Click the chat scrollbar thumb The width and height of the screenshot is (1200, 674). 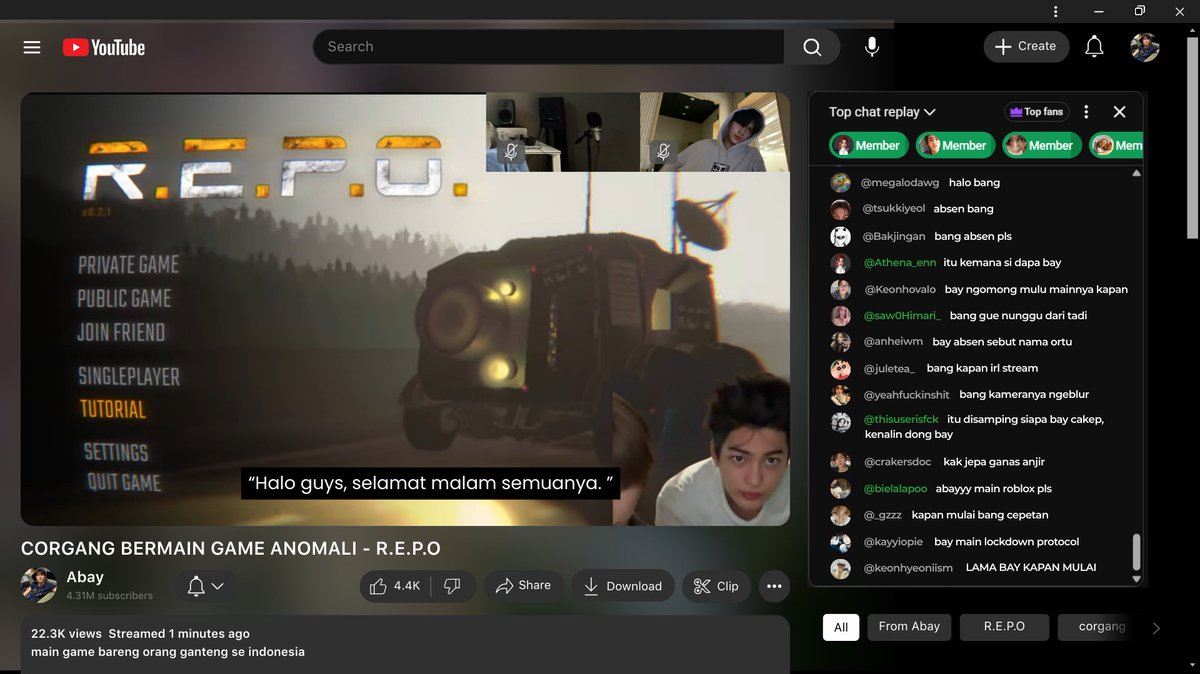point(1136,551)
